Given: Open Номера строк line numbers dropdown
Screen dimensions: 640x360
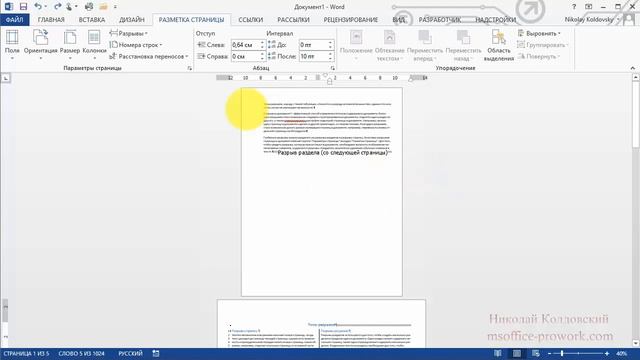Looking at the screenshot, I should coord(136,45).
